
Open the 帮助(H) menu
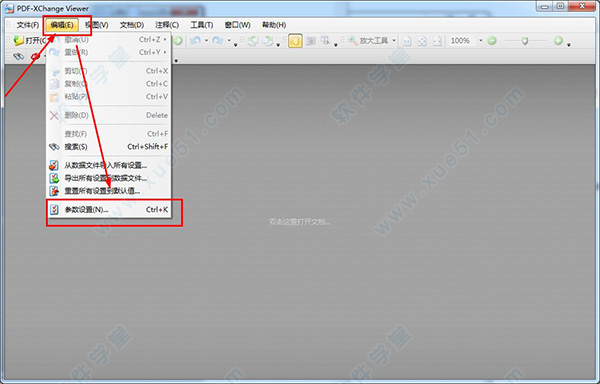point(274,25)
